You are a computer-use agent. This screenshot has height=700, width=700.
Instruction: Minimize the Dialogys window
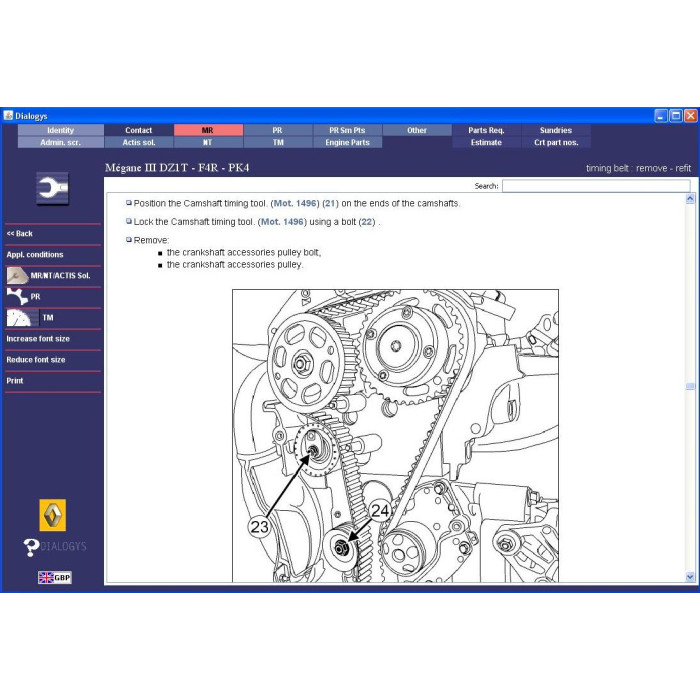point(661,116)
